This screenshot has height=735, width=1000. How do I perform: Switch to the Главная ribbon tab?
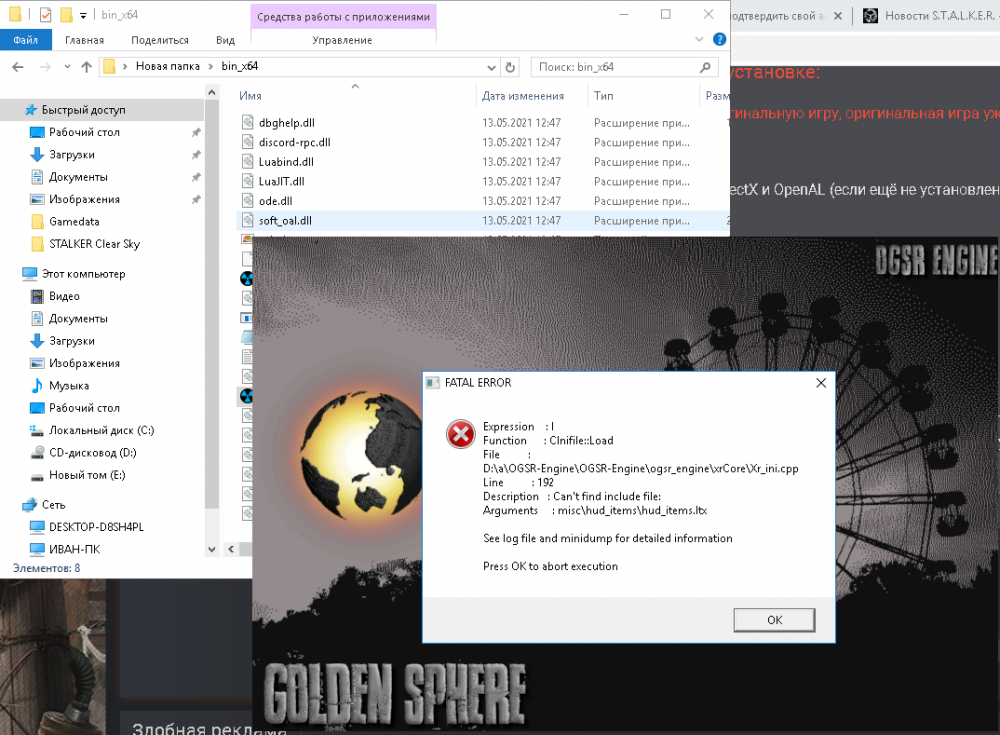click(x=84, y=40)
